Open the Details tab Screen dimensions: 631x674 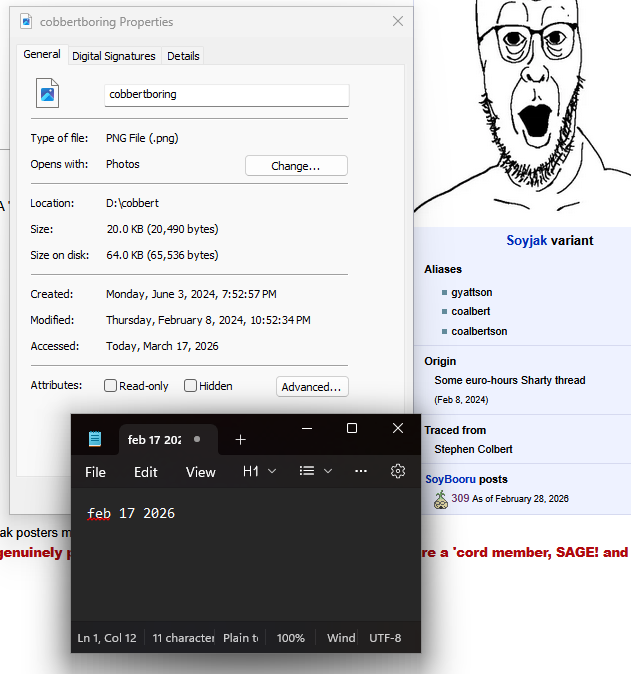(183, 56)
